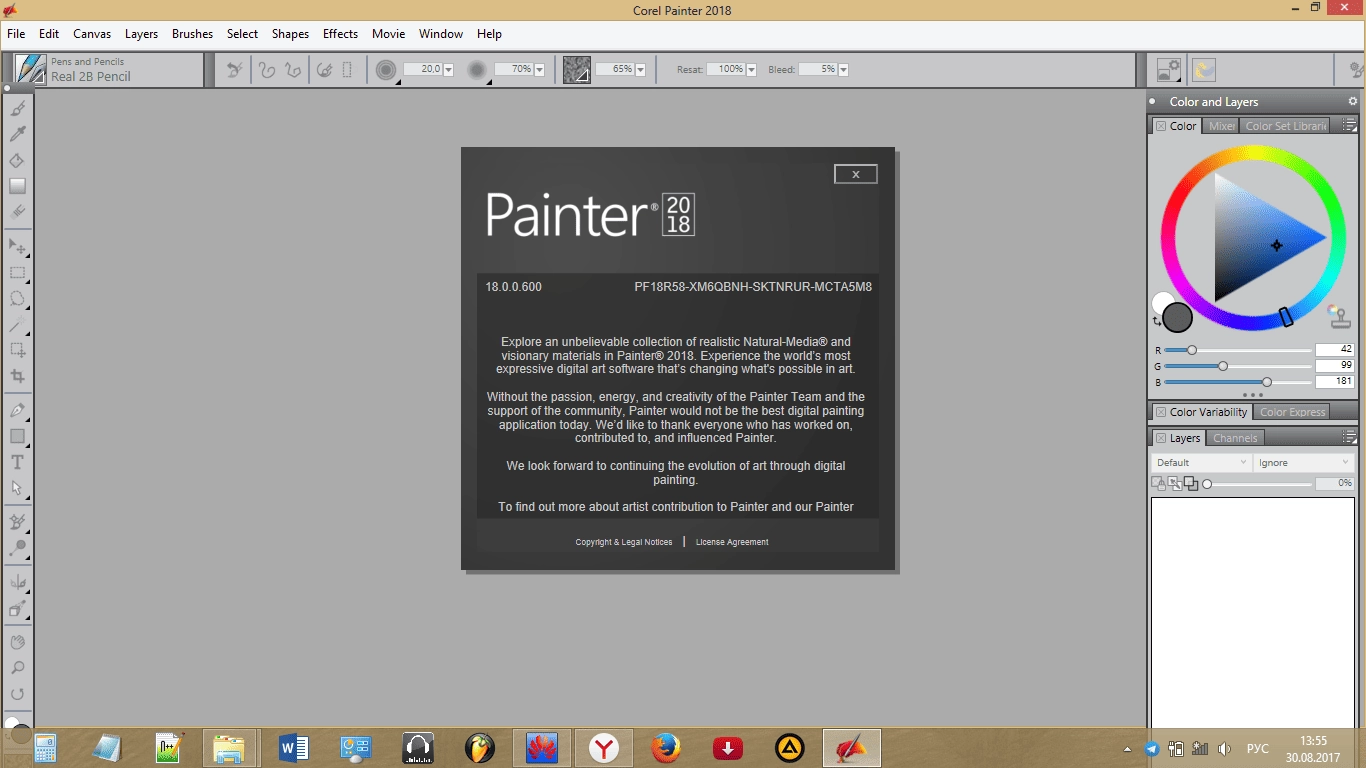Click the paper texture selector swatch
The width and height of the screenshot is (1366, 768).
click(576, 70)
